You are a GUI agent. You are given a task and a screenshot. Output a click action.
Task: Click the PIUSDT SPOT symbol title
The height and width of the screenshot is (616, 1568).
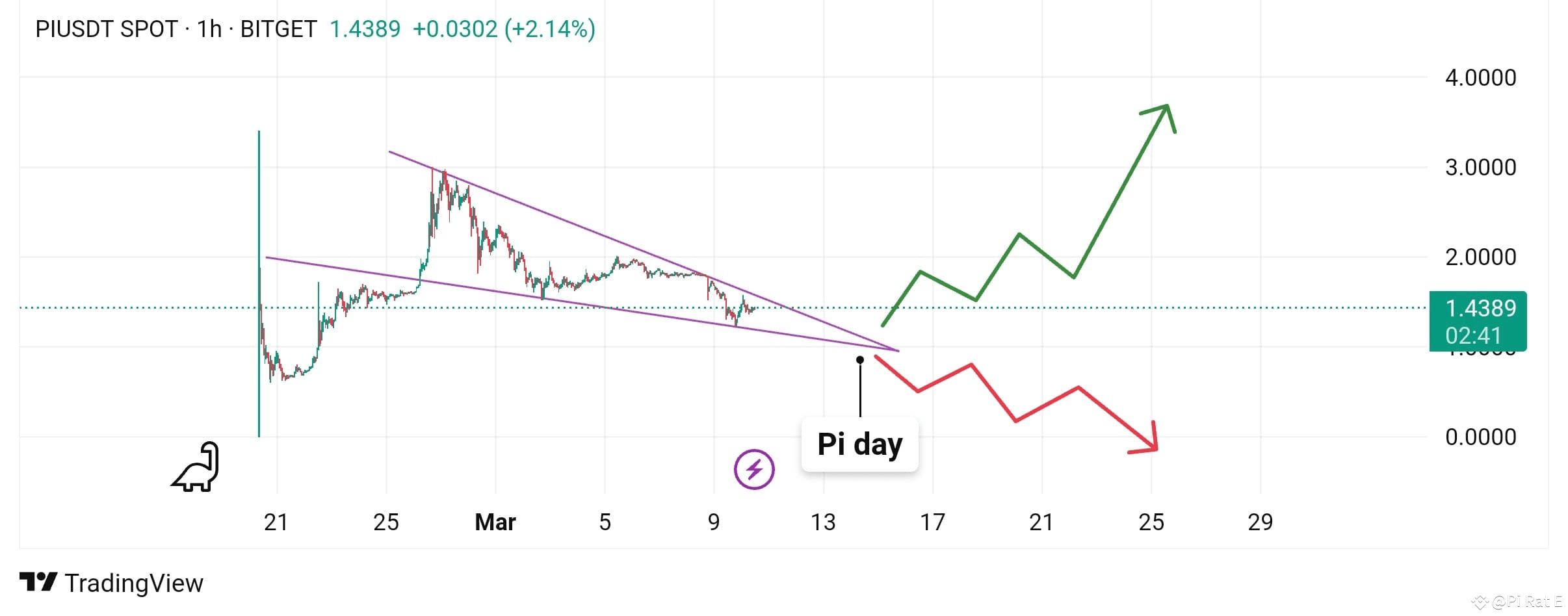pyautogui.click(x=107, y=29)
